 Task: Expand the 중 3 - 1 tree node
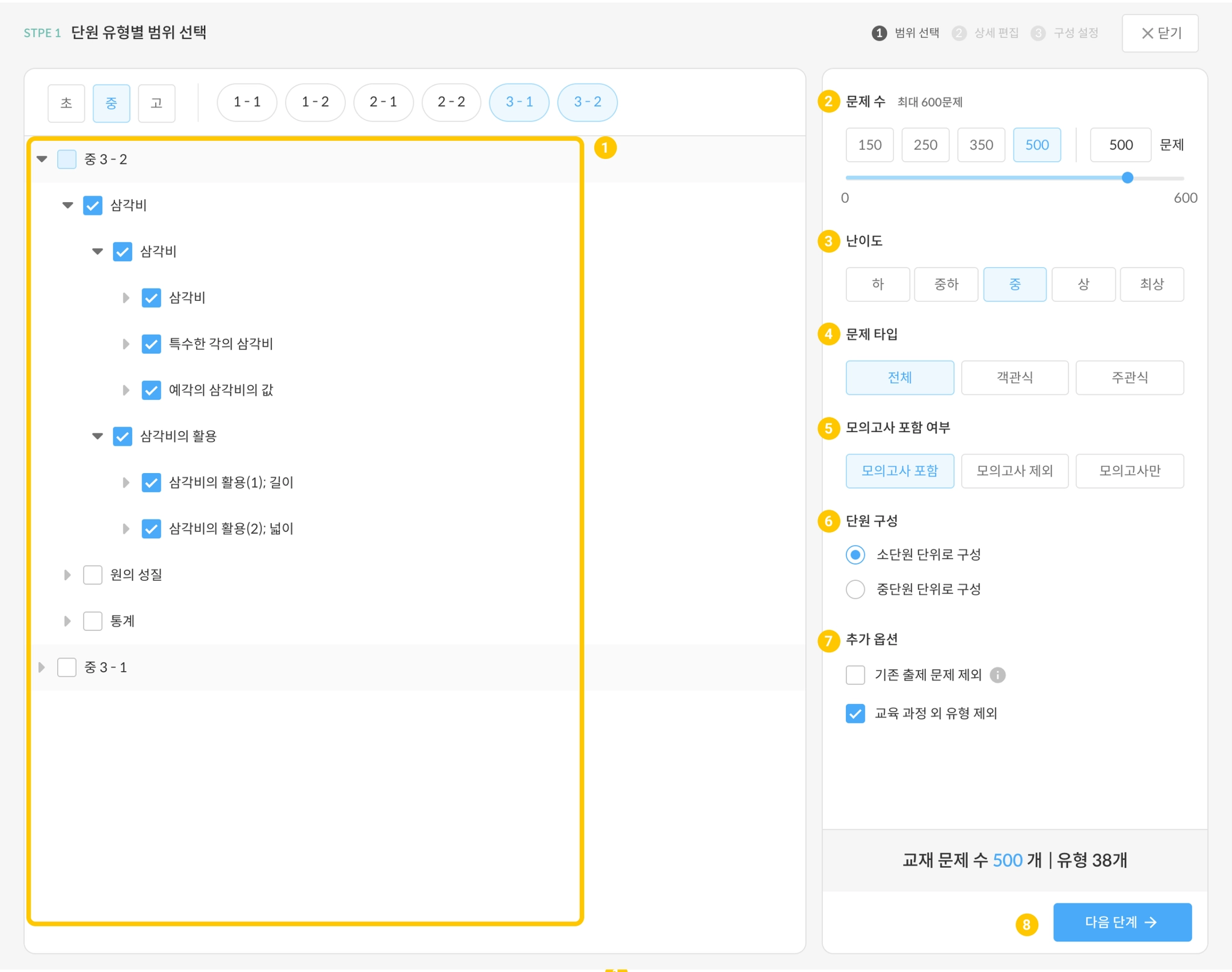click(42, 667)
